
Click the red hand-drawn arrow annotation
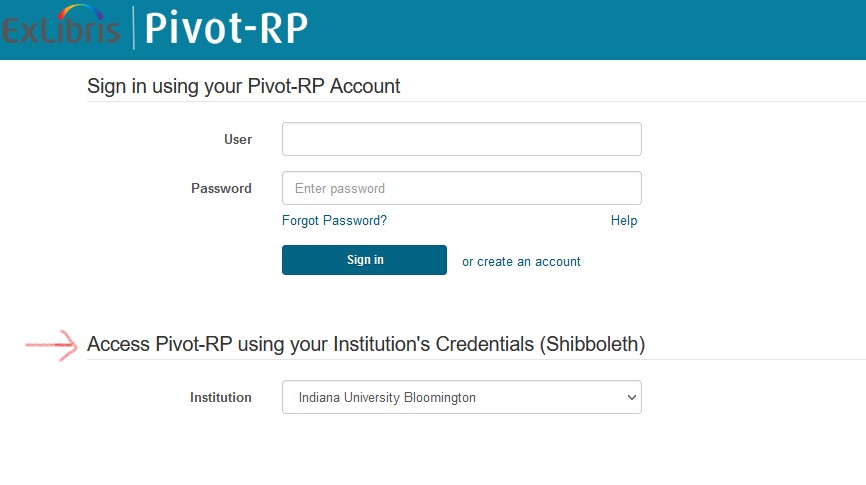click(51, 345)
